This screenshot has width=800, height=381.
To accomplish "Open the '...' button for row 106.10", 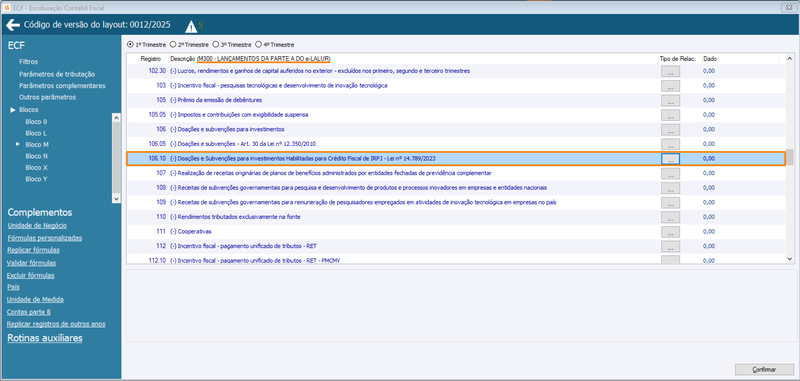I will (x=670, y=159).
